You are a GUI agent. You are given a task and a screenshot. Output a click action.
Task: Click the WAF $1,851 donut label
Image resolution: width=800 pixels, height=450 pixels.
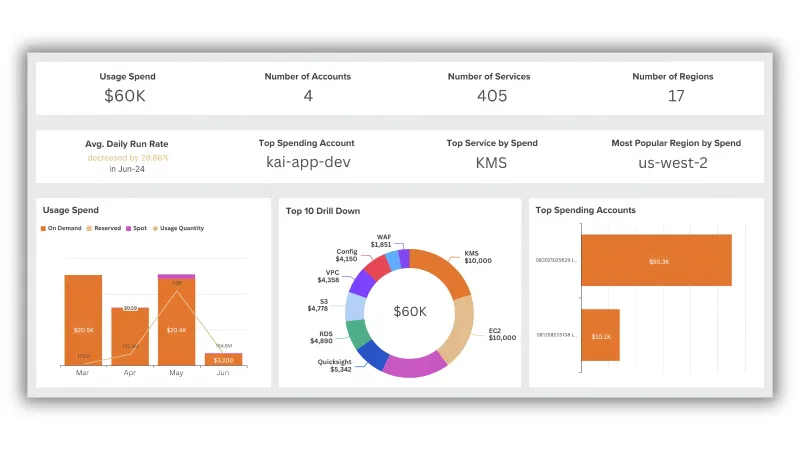coord(382,241)
